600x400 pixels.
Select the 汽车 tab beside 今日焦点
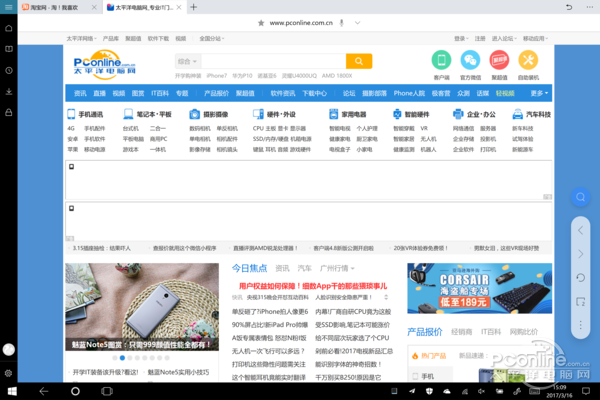point(305,268)
